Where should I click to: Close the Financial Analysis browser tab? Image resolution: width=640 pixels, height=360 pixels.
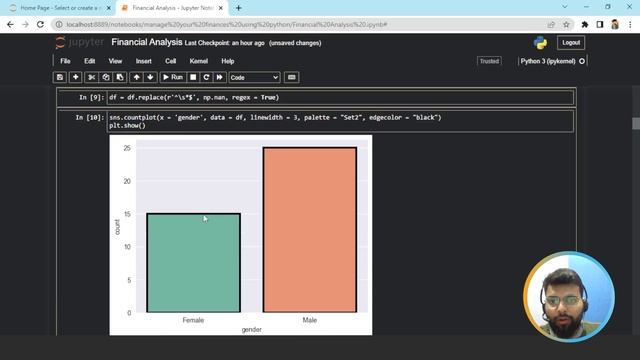pos(221,8)
